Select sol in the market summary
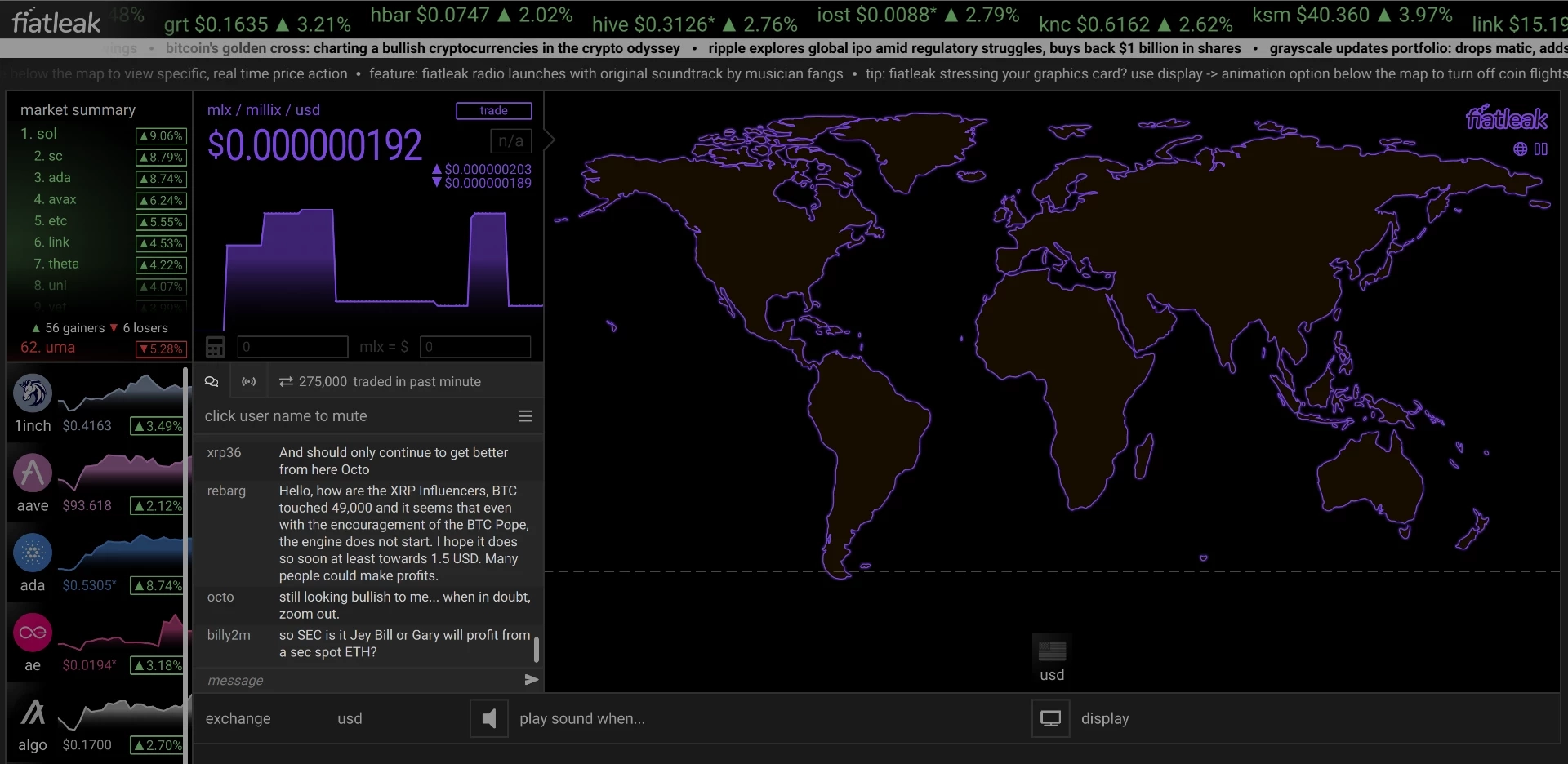The width and height of the screenshot is (1568, 764). (39, 134)
